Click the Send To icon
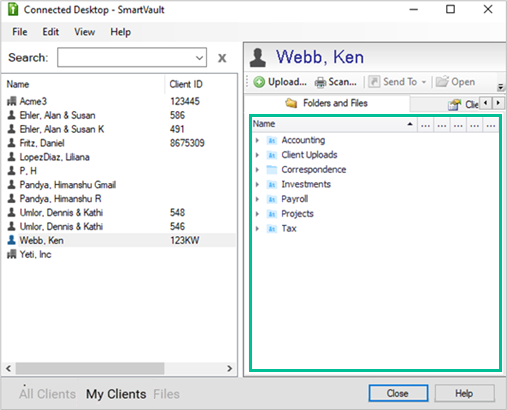 pos(374,82)
